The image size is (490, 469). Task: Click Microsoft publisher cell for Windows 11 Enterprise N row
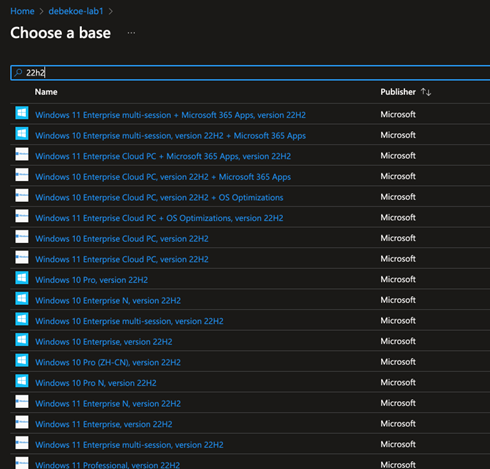398,403
